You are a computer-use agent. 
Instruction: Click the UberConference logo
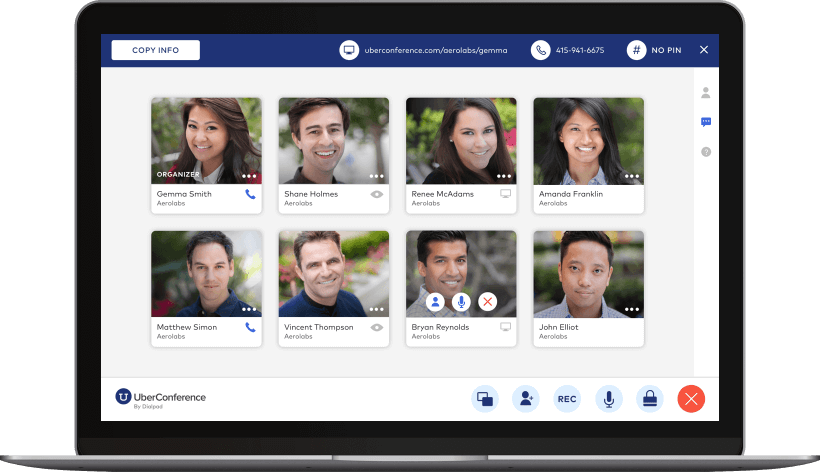coord(161,398)
